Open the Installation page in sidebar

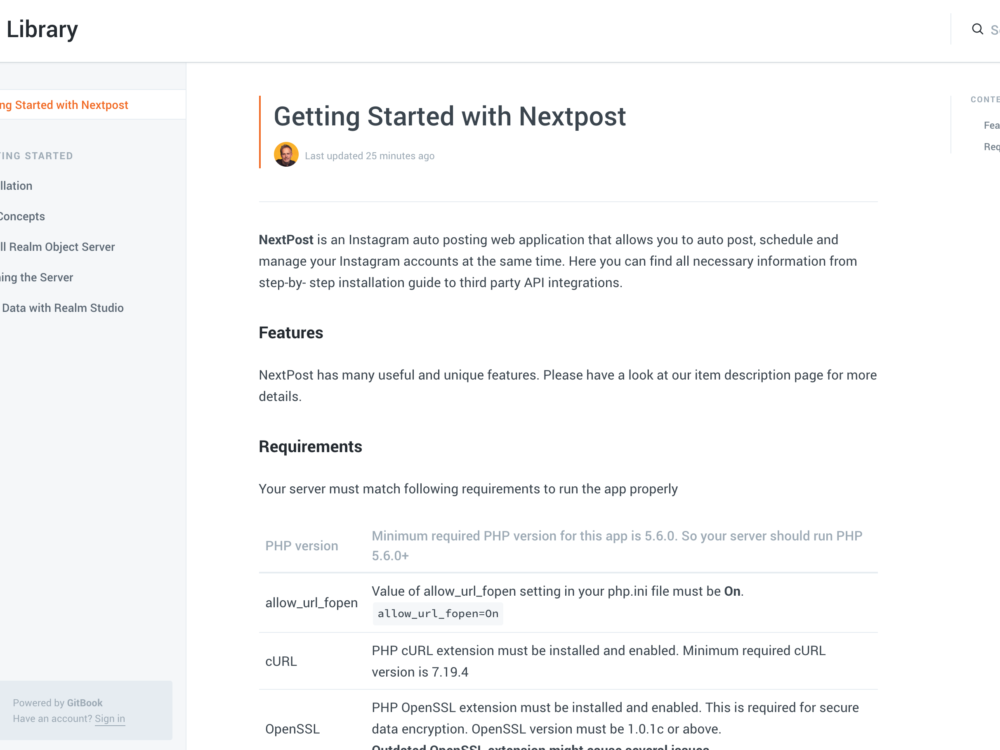(16, 186)
